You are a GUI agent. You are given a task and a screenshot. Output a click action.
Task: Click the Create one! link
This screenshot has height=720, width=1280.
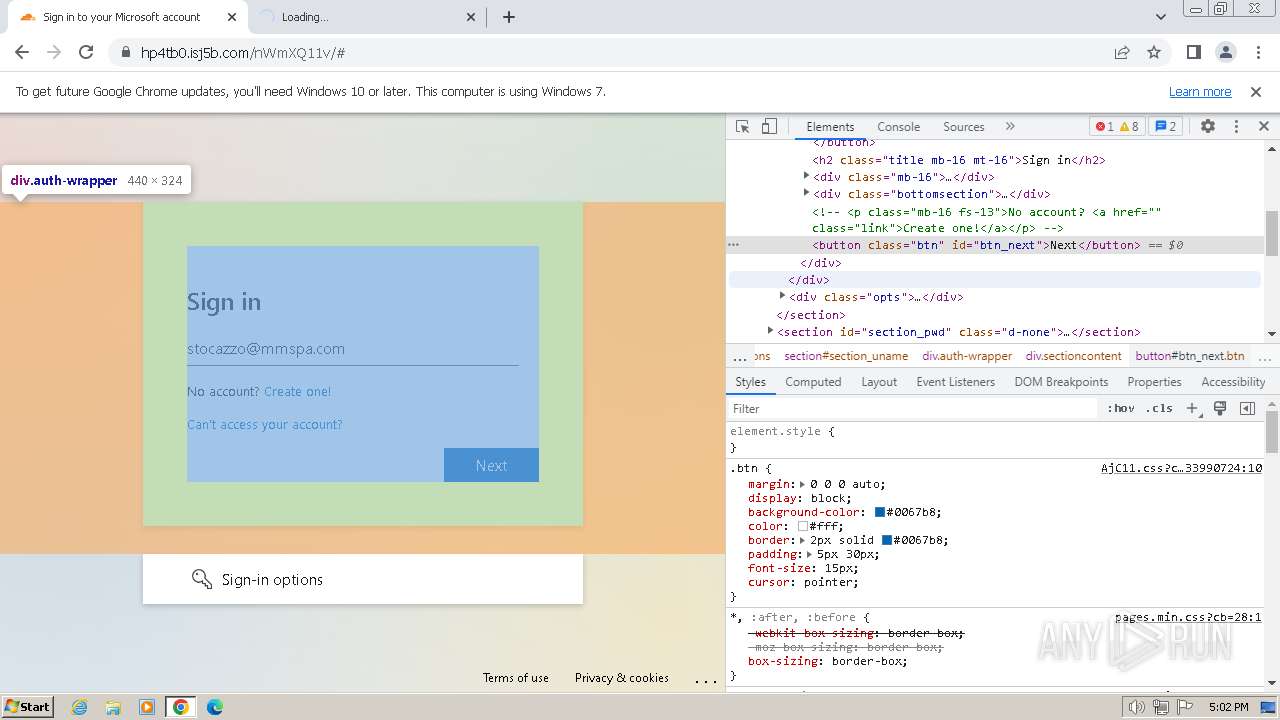297,391
